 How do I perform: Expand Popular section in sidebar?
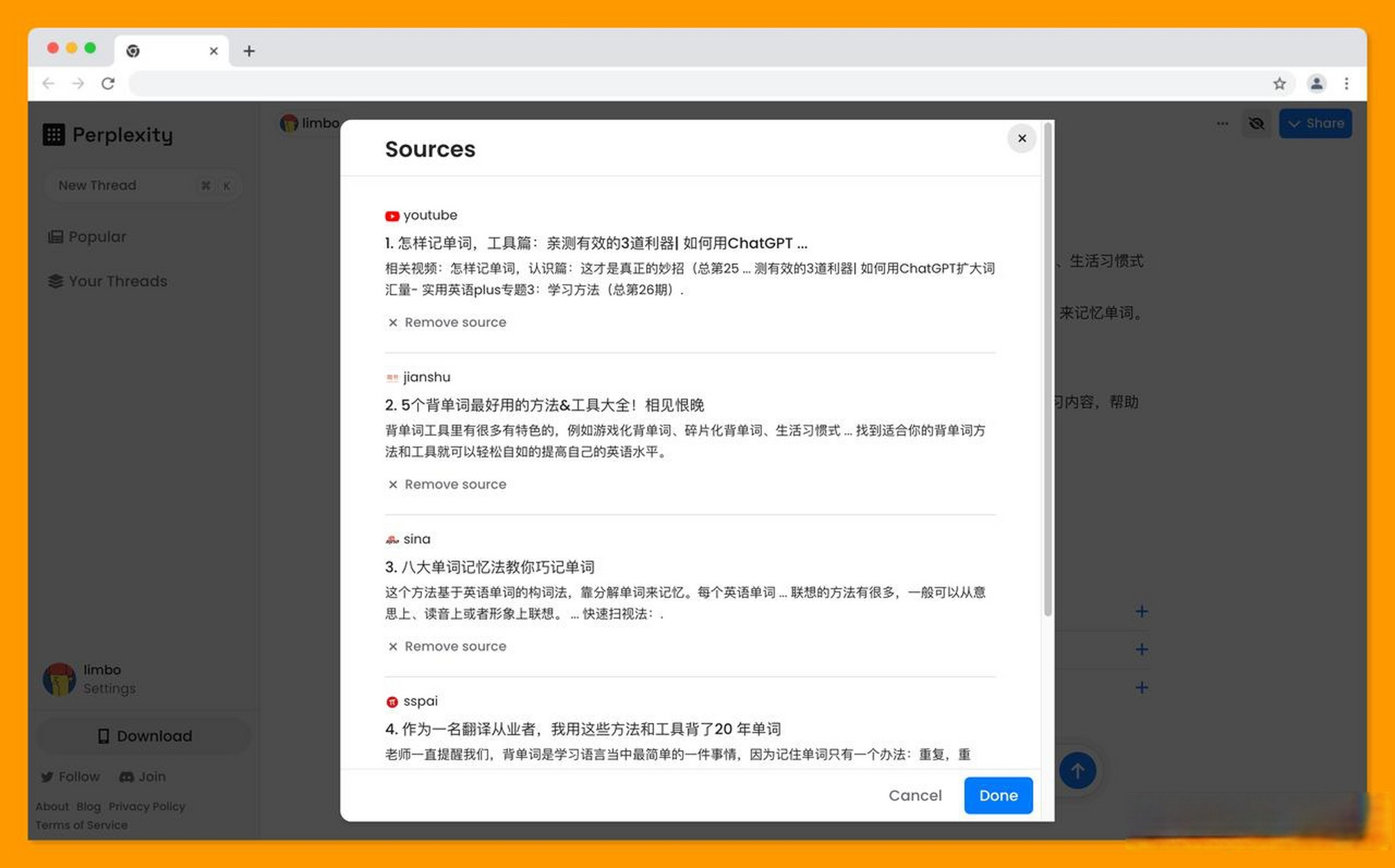click(x=96, y=236)
